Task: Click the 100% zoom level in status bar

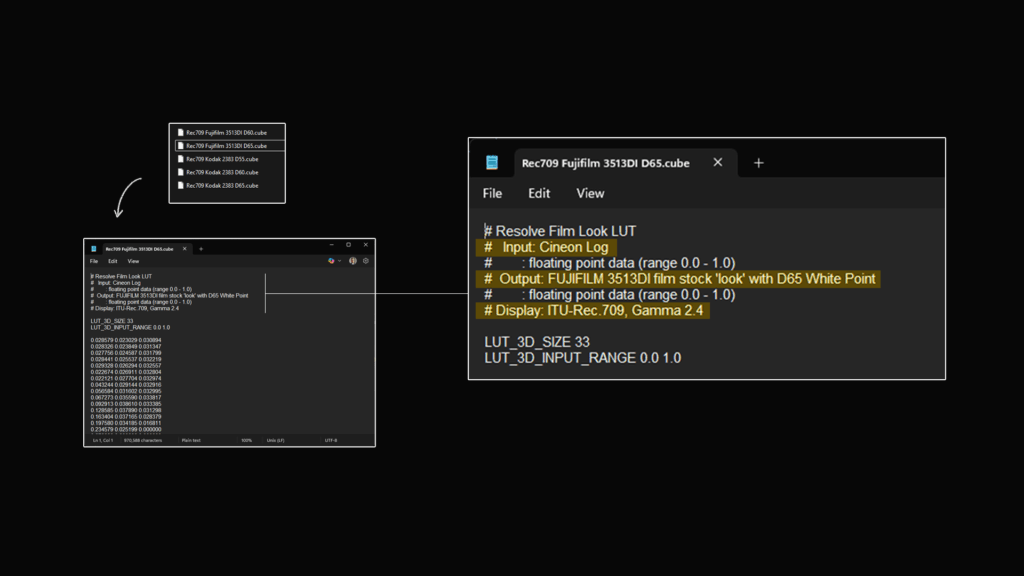Action: click(x=246, y=440)
